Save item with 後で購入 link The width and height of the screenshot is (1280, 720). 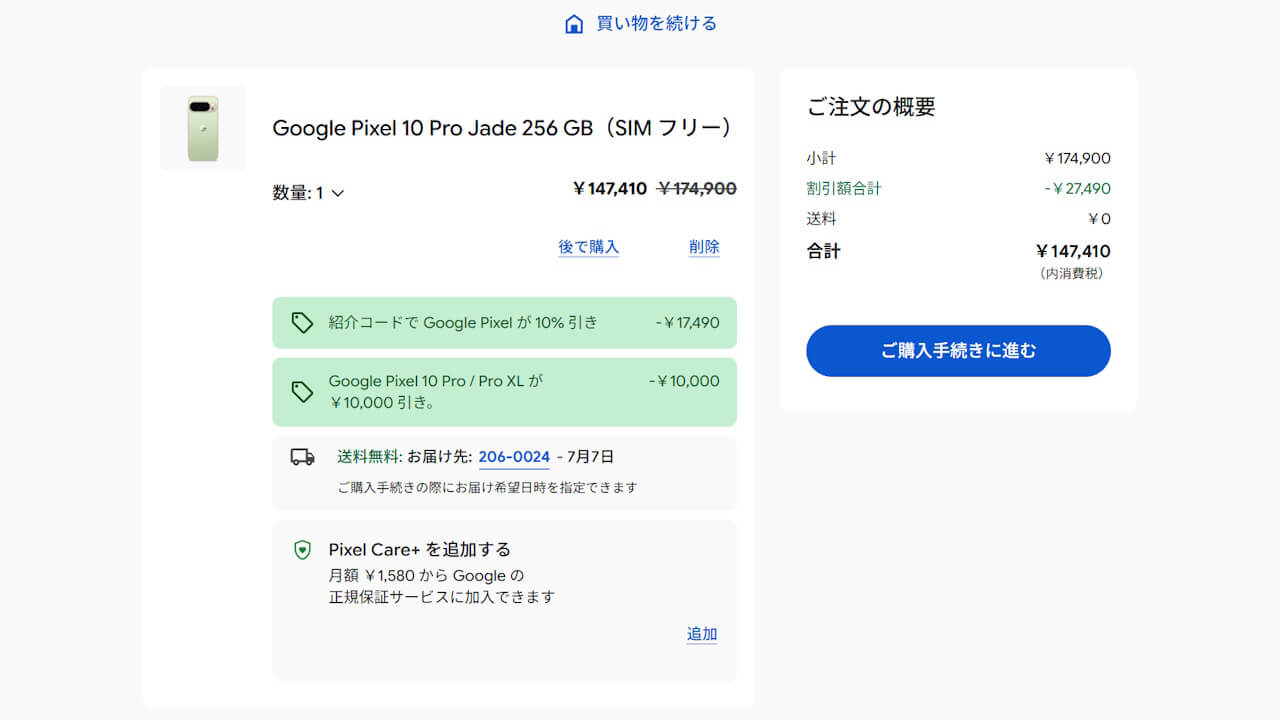(x=589, y=247)
